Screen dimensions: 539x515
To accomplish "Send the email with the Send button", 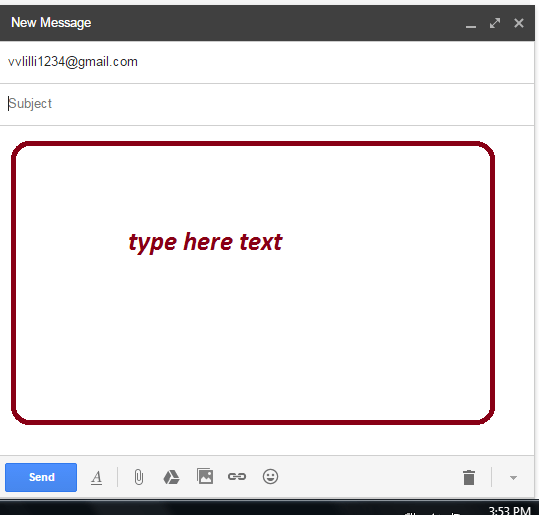I will 41,477.
